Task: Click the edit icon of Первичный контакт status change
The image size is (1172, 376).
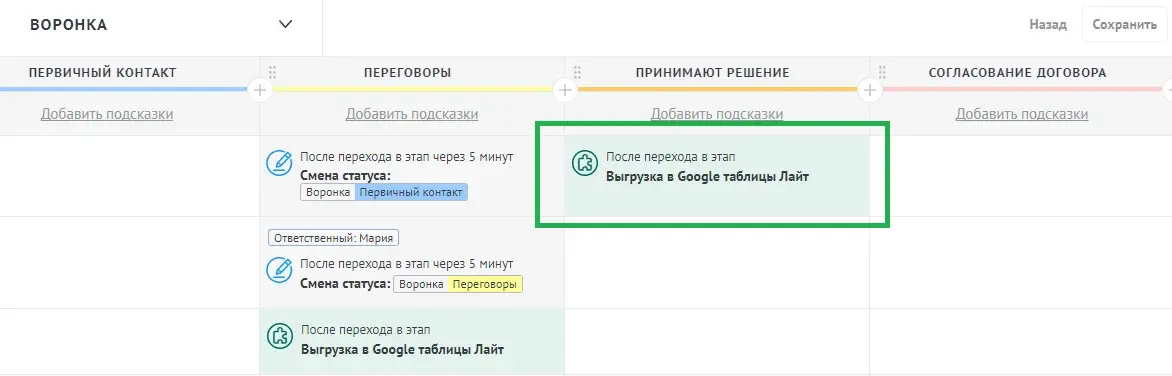Action: (x=280, y=163)
